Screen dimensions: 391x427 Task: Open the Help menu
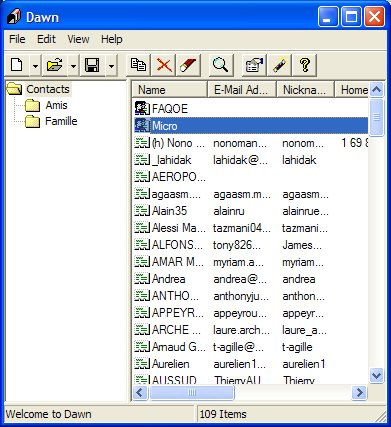(112, 39)
